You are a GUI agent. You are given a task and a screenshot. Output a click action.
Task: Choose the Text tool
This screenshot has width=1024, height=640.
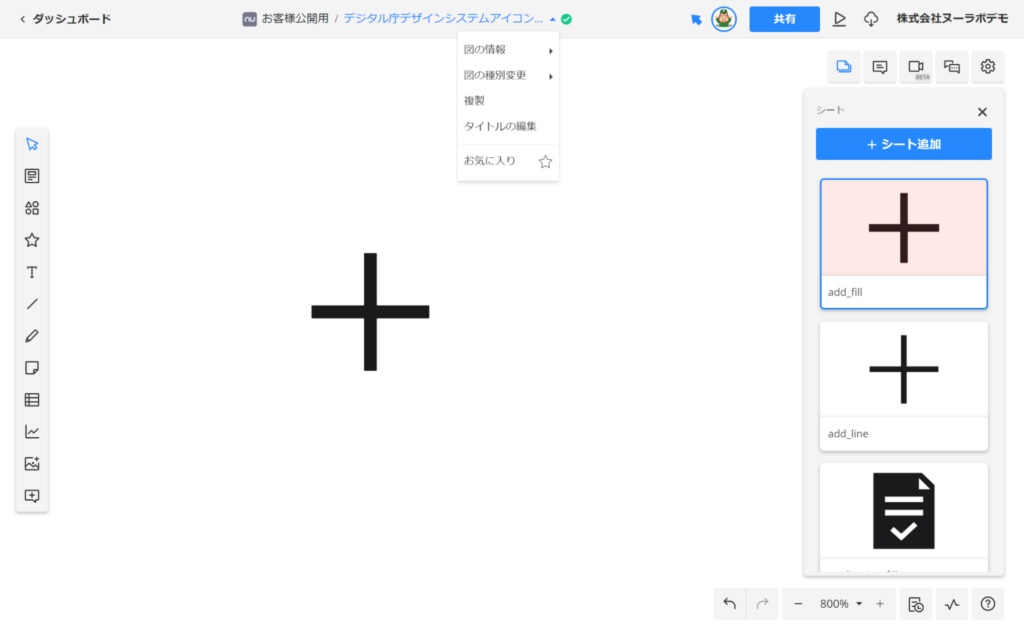point(32,272)
